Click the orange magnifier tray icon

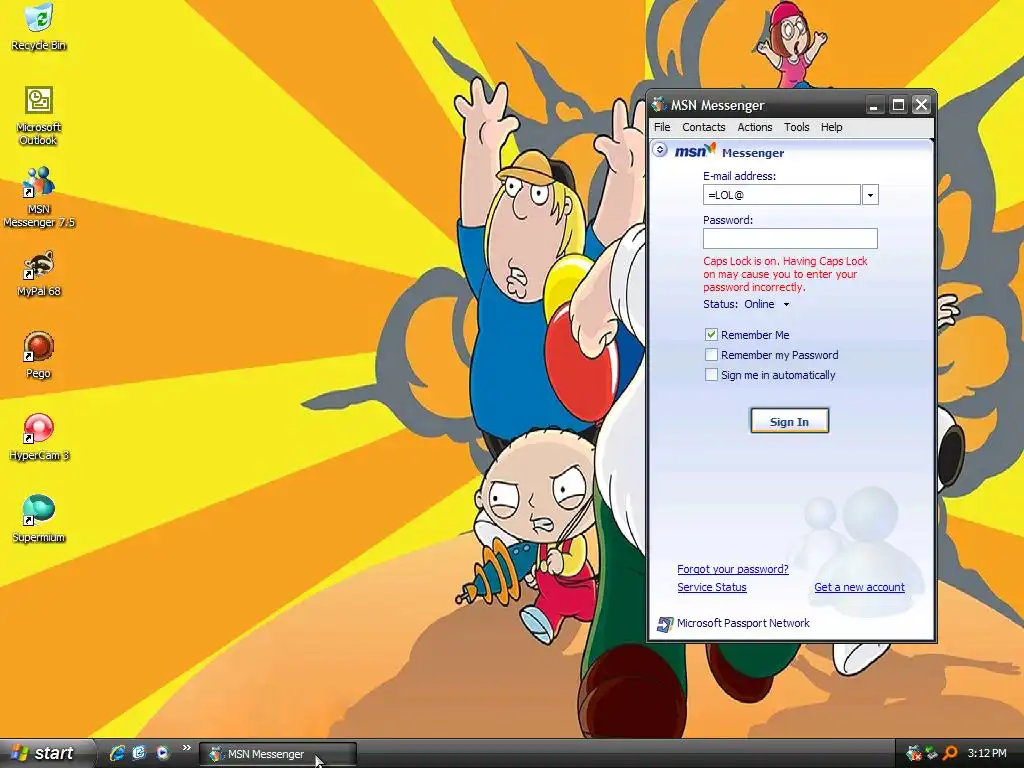tap(950, 754)
